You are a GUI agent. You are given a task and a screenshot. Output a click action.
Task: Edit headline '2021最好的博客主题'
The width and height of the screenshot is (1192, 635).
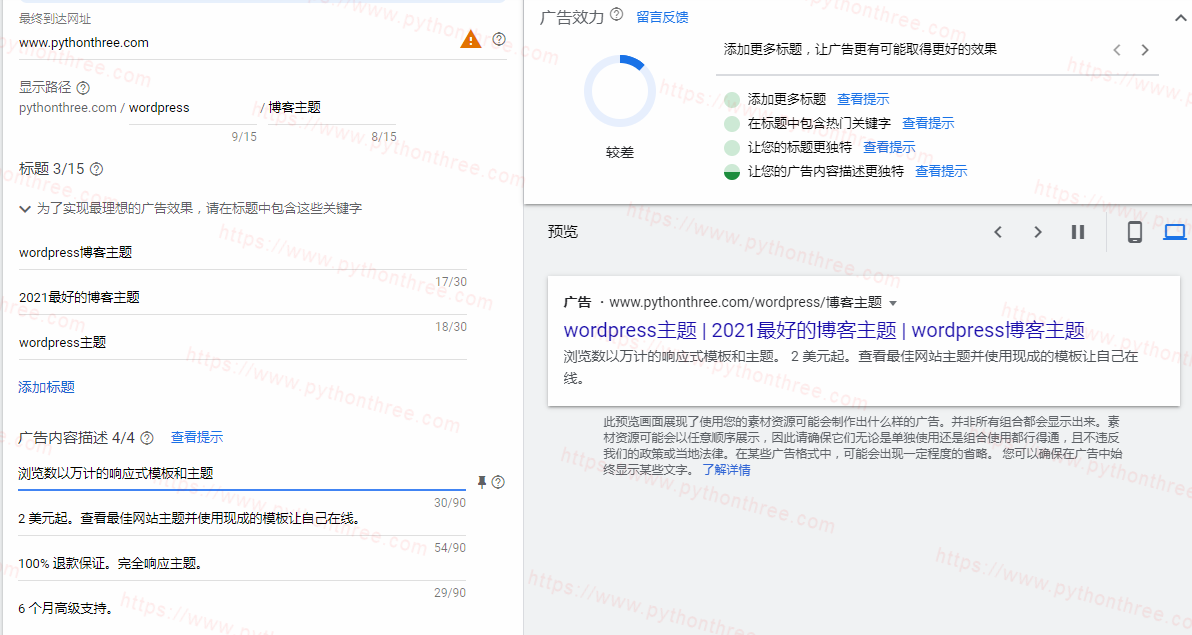[243, 297]
